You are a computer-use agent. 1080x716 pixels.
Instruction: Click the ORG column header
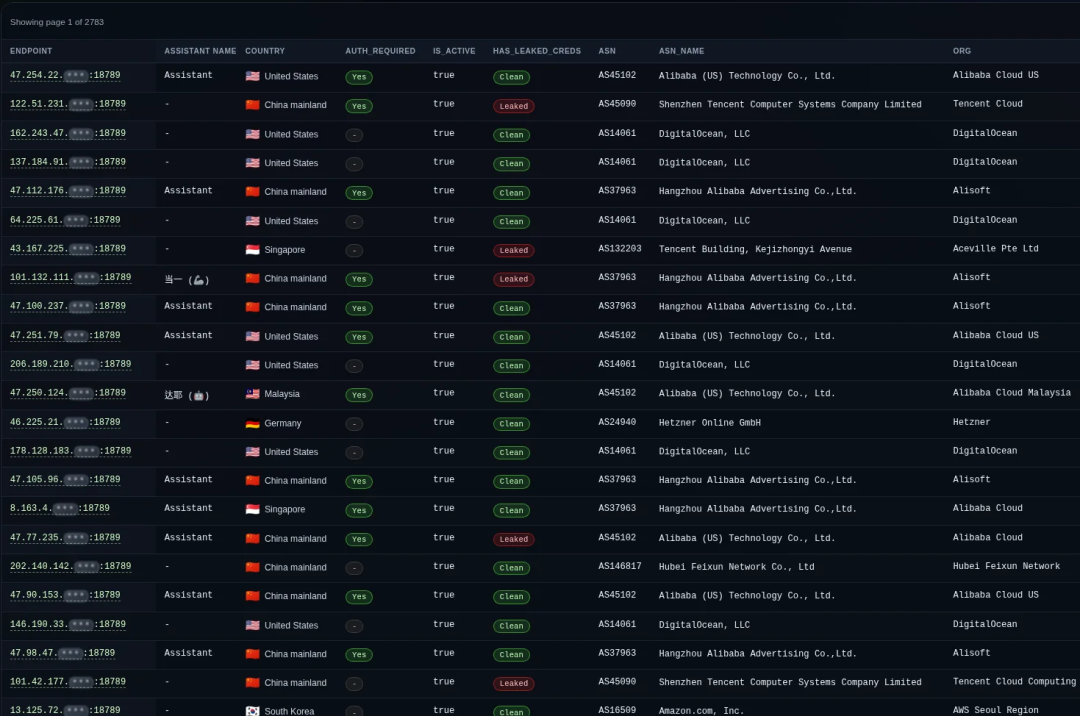tap(962, 51)
